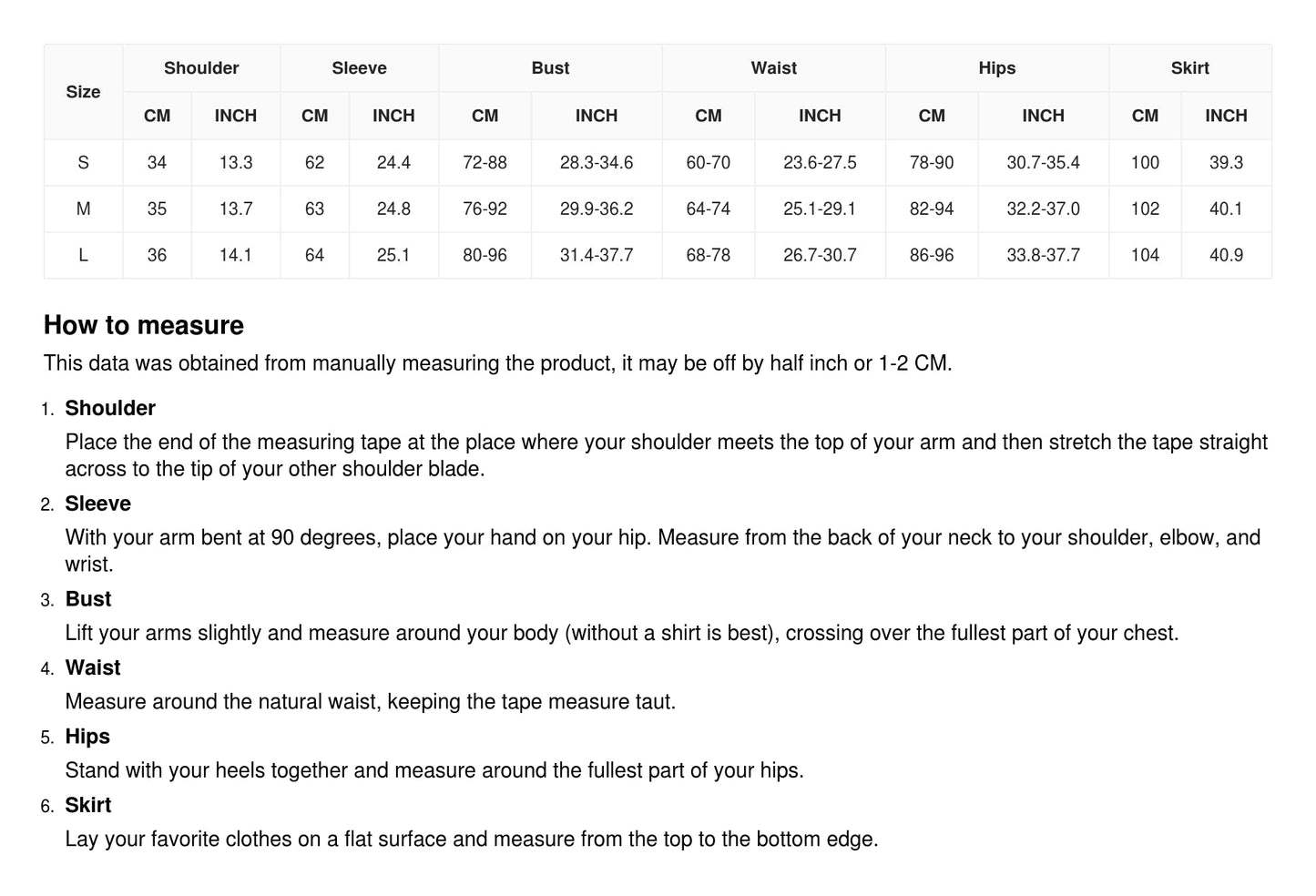Select the size M row label
Viewport: 1316px width, 896px height.
(x=83, y=209)
